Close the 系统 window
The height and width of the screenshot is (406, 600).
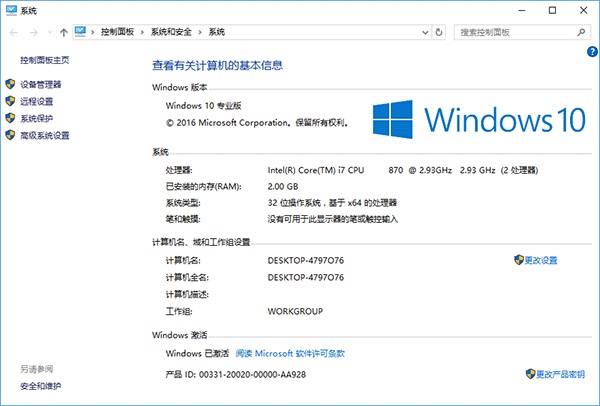coord(583,10)
